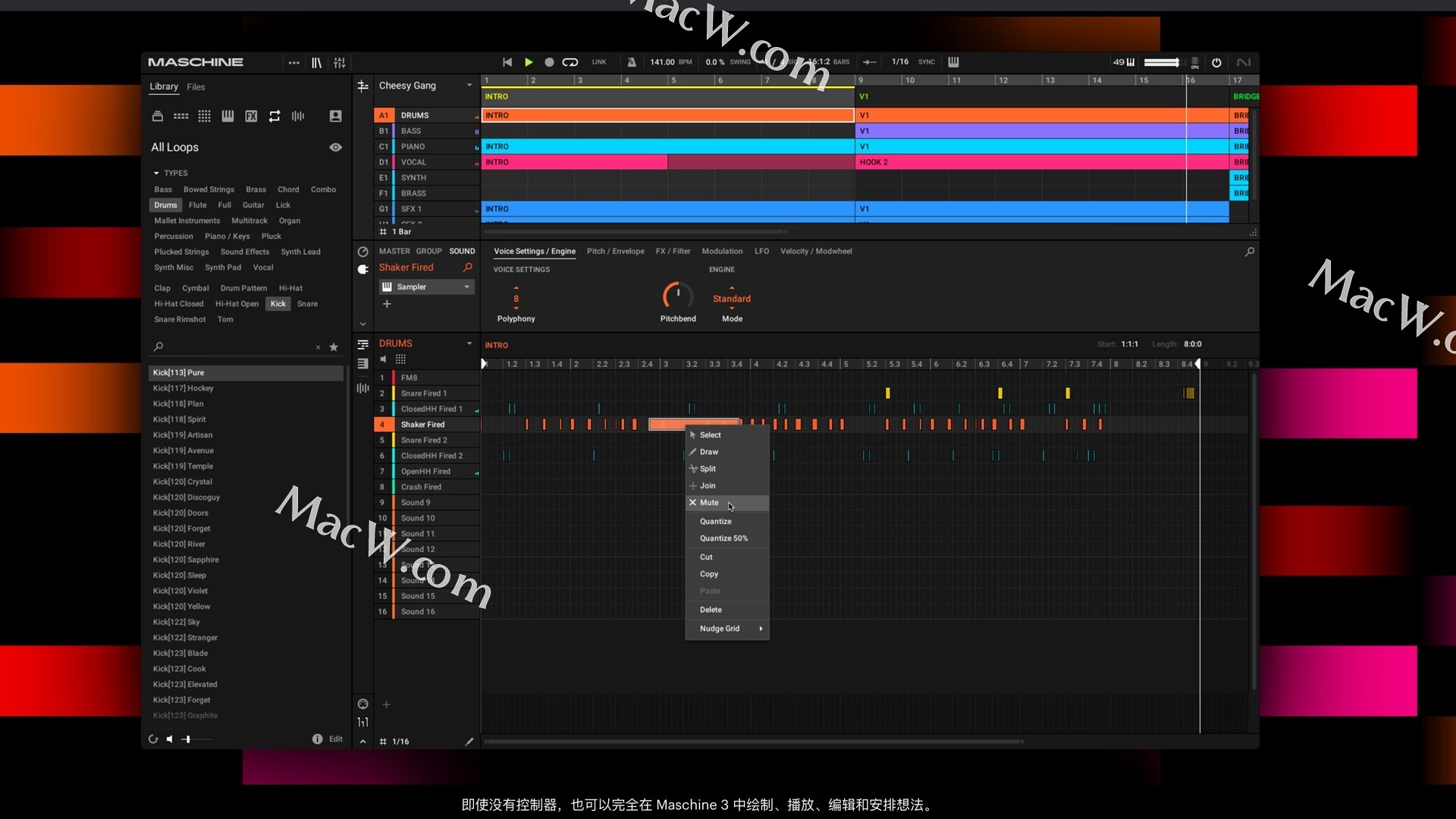The image size is (1456, 819).
Task: Click the Pitchbend knob
Action: tap(677, 296)
